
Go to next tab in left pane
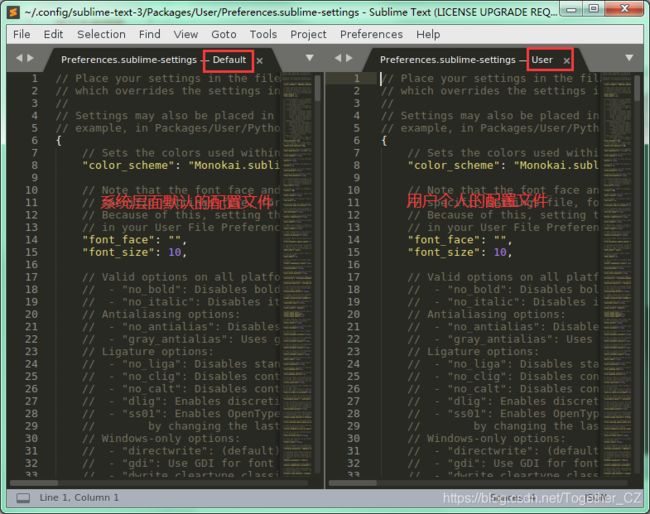(x=30, y=58)
